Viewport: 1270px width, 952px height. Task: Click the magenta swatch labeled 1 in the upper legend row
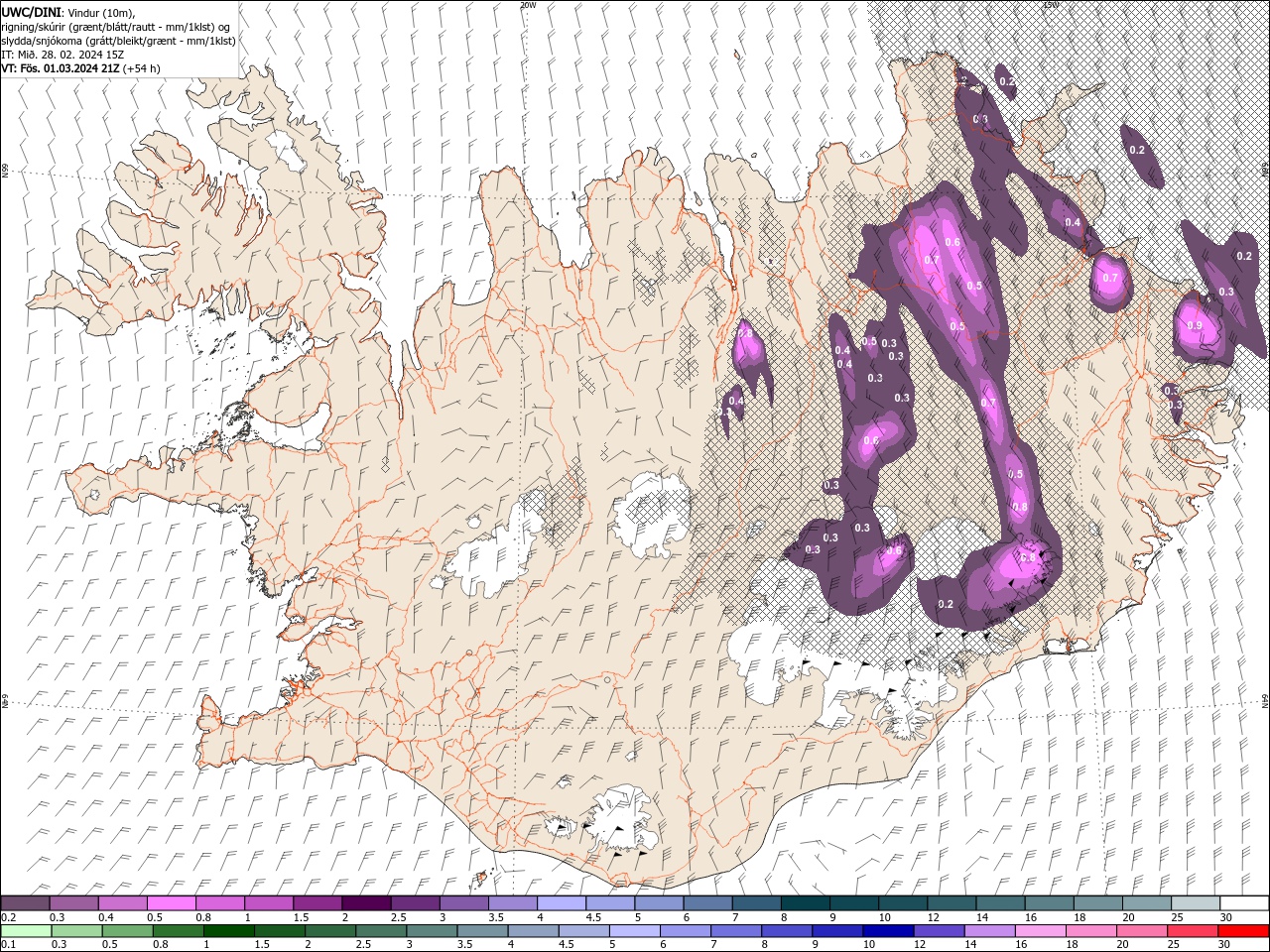(x=269, y=903)
